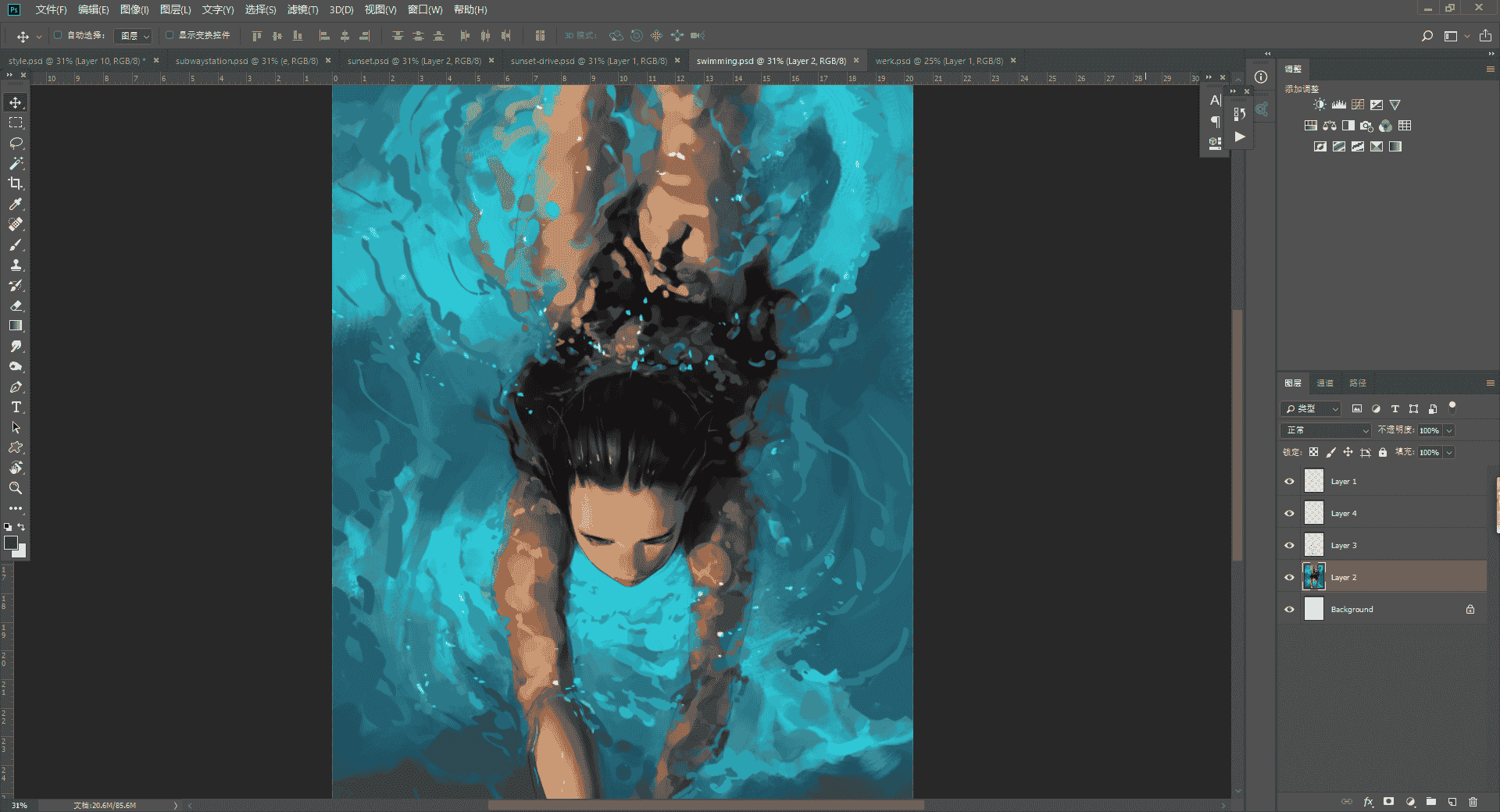The width and height of the screenshot is (1500, 812).
Task: Open the auto-select Layer/Group dropdown
Action: pyautogui.click(x=133, y=36)
